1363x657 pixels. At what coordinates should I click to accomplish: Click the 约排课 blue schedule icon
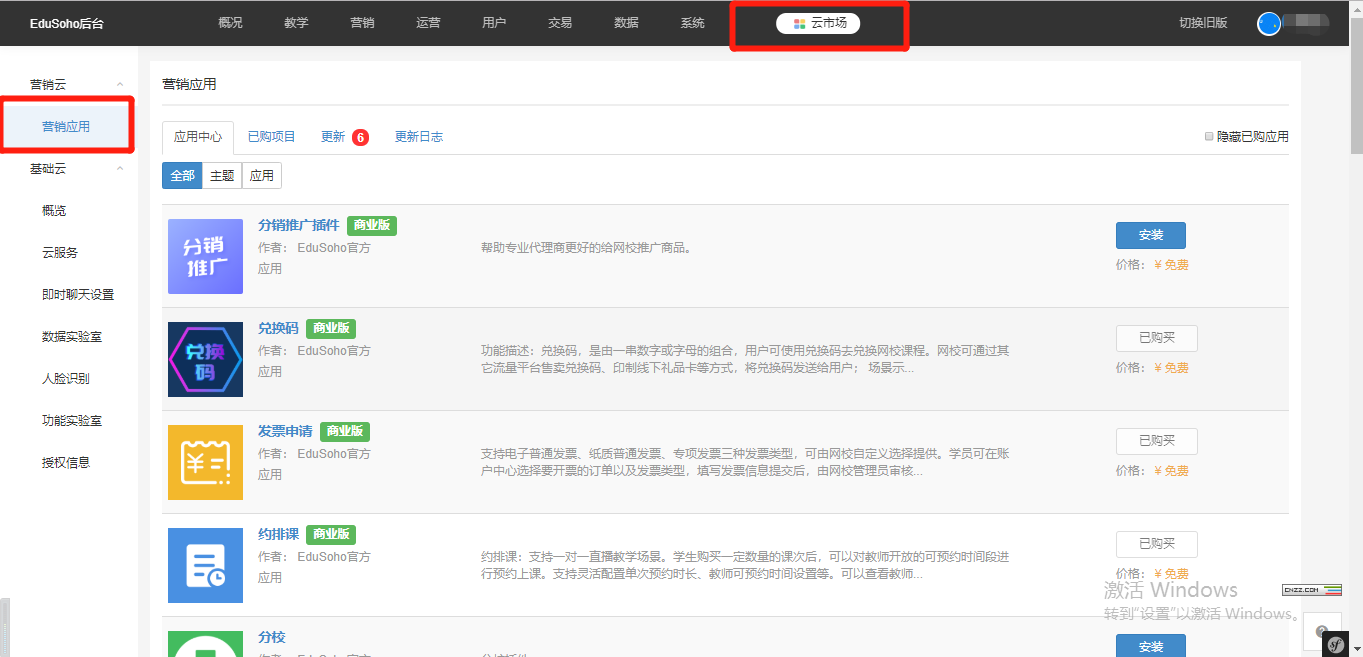coord(205,565)
